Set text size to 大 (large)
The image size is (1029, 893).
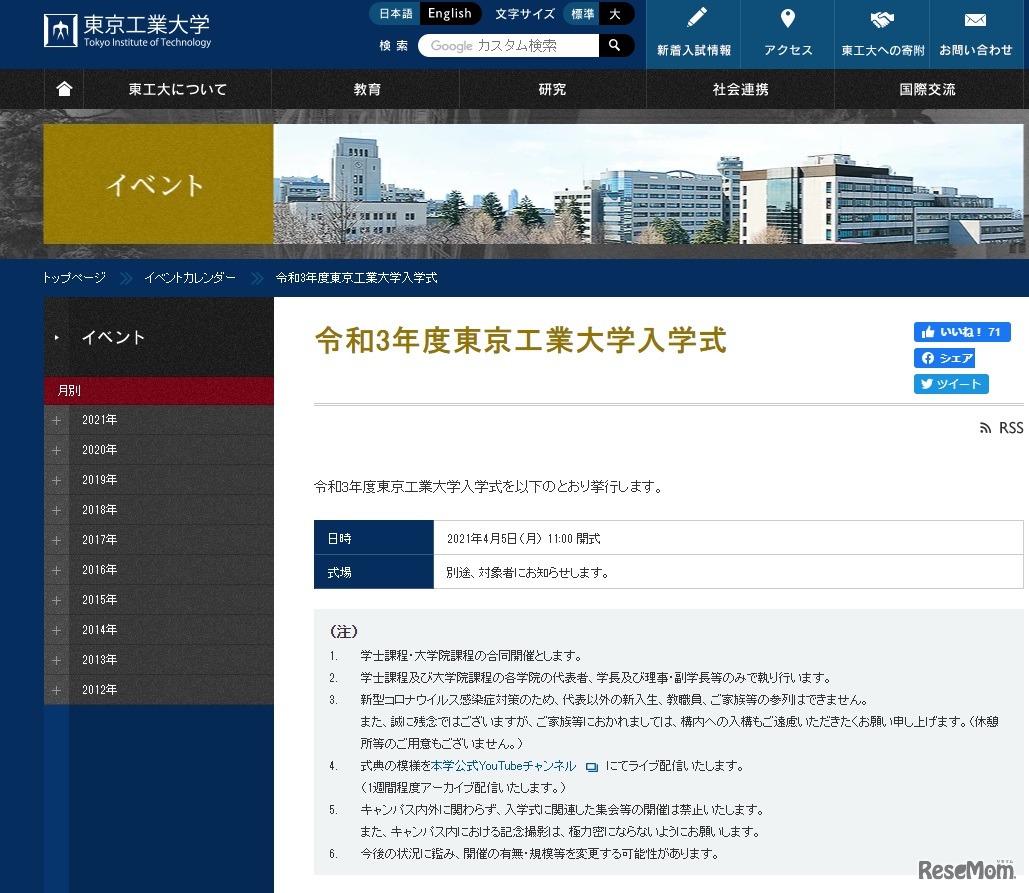[615, 14]
